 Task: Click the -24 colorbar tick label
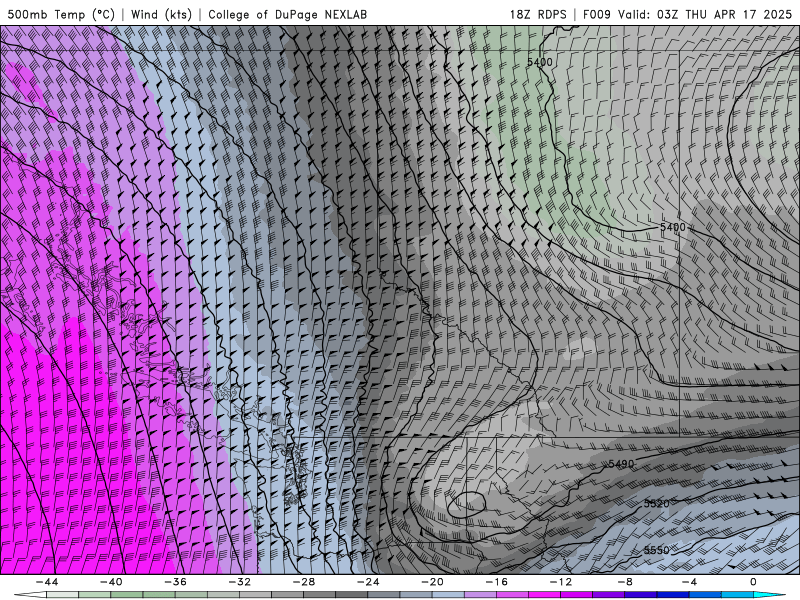click(368, 582)
